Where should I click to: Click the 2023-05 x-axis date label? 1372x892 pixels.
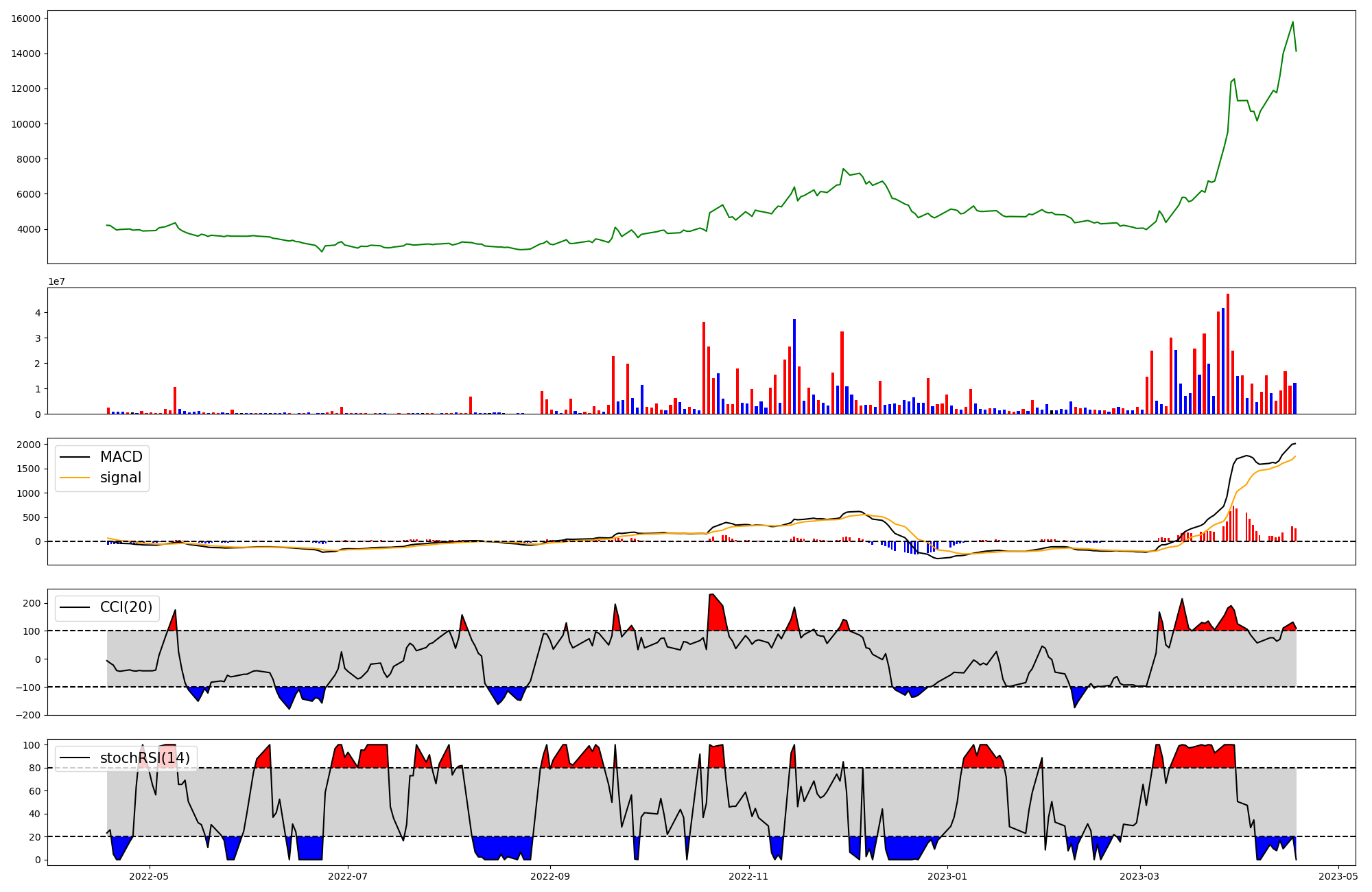click(1338, 876)
